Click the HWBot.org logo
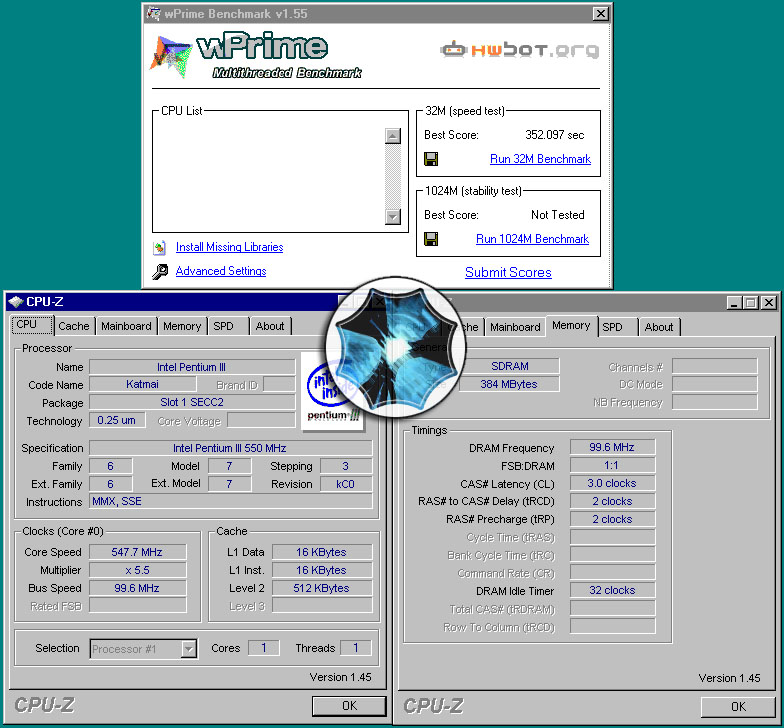784x728 pixels. pos(520,50)
